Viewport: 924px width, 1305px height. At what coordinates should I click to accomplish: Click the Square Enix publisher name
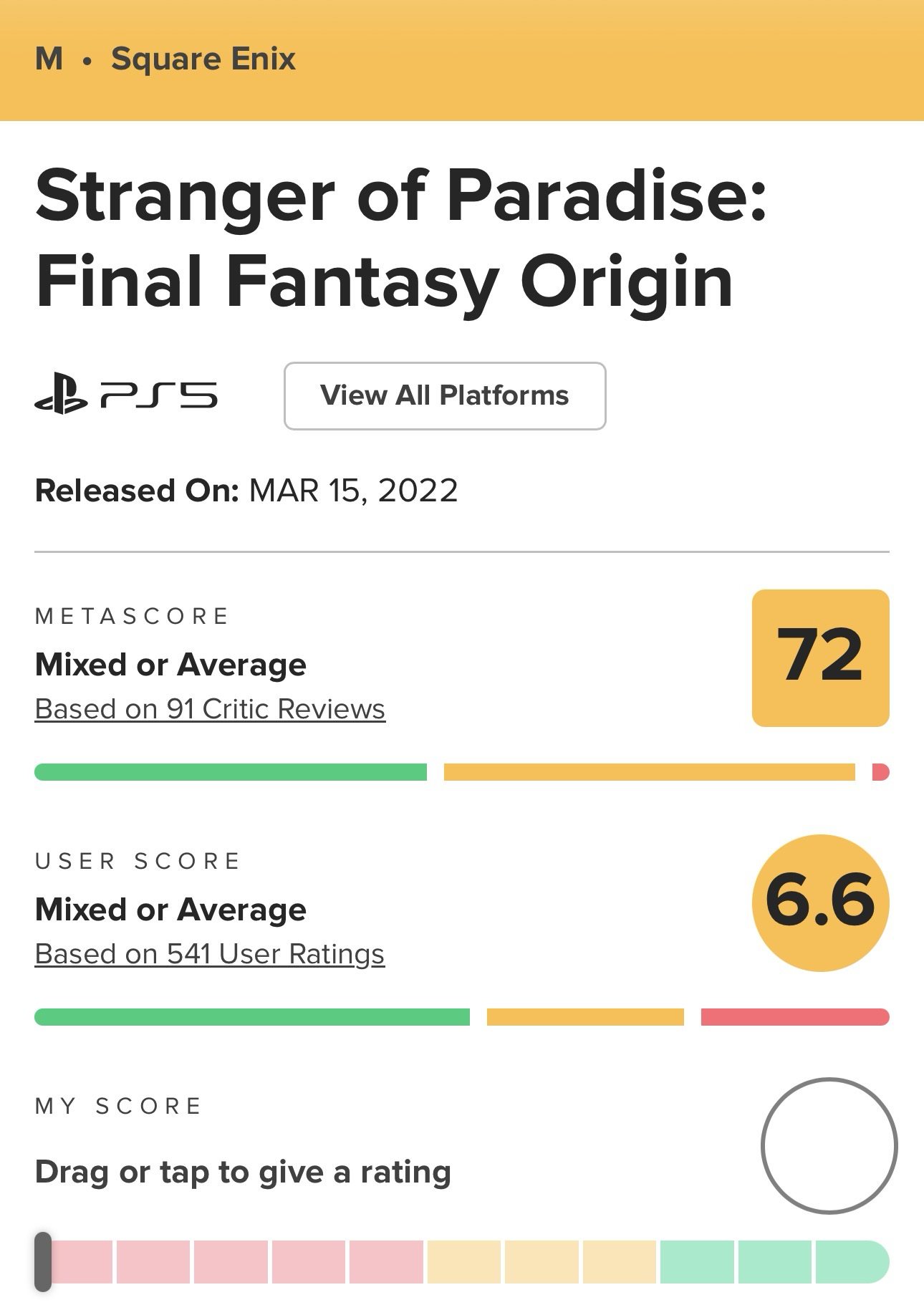203,59
